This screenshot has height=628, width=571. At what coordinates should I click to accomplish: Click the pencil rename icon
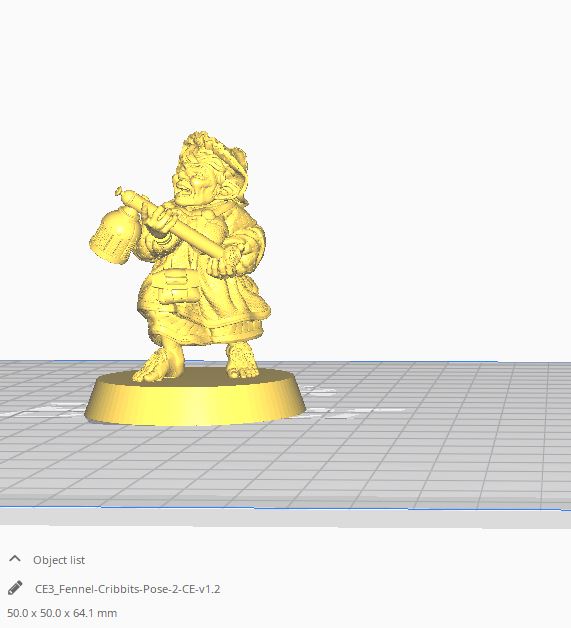click(x=15, y=588)
